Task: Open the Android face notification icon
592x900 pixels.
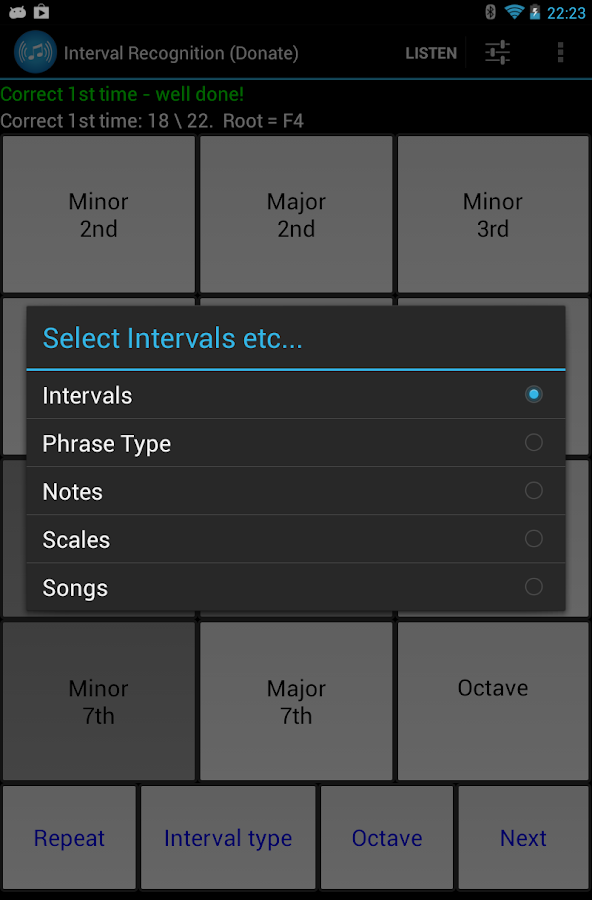Action: pos(17,12)
